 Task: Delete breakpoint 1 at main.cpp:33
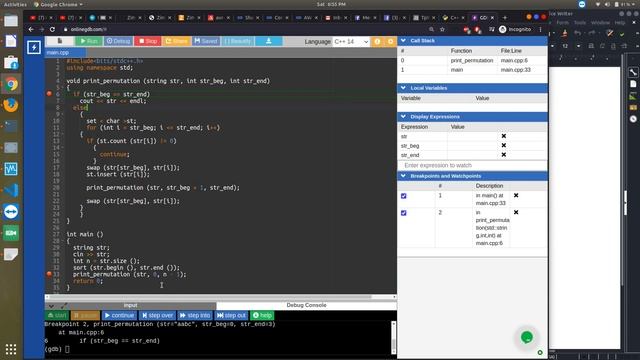(x=516, y=196)
